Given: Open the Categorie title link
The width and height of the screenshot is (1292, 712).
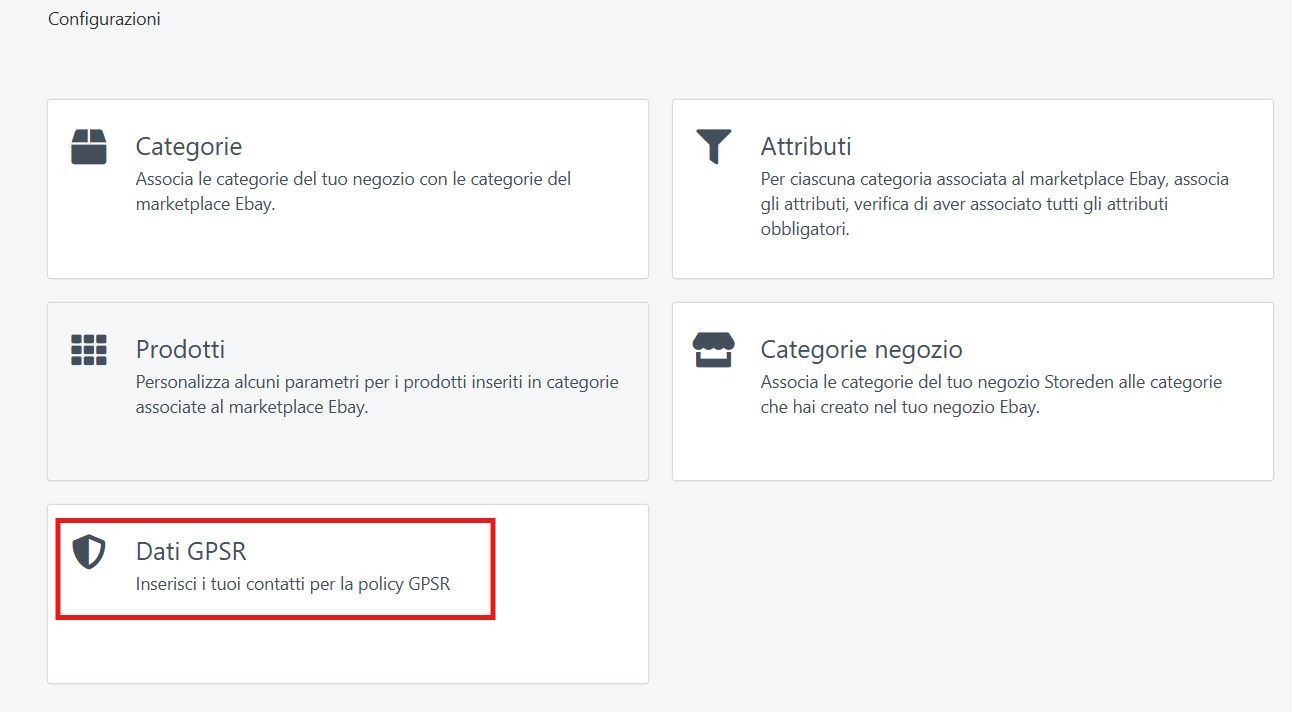Looking at the screenshot, I should 189,147.
